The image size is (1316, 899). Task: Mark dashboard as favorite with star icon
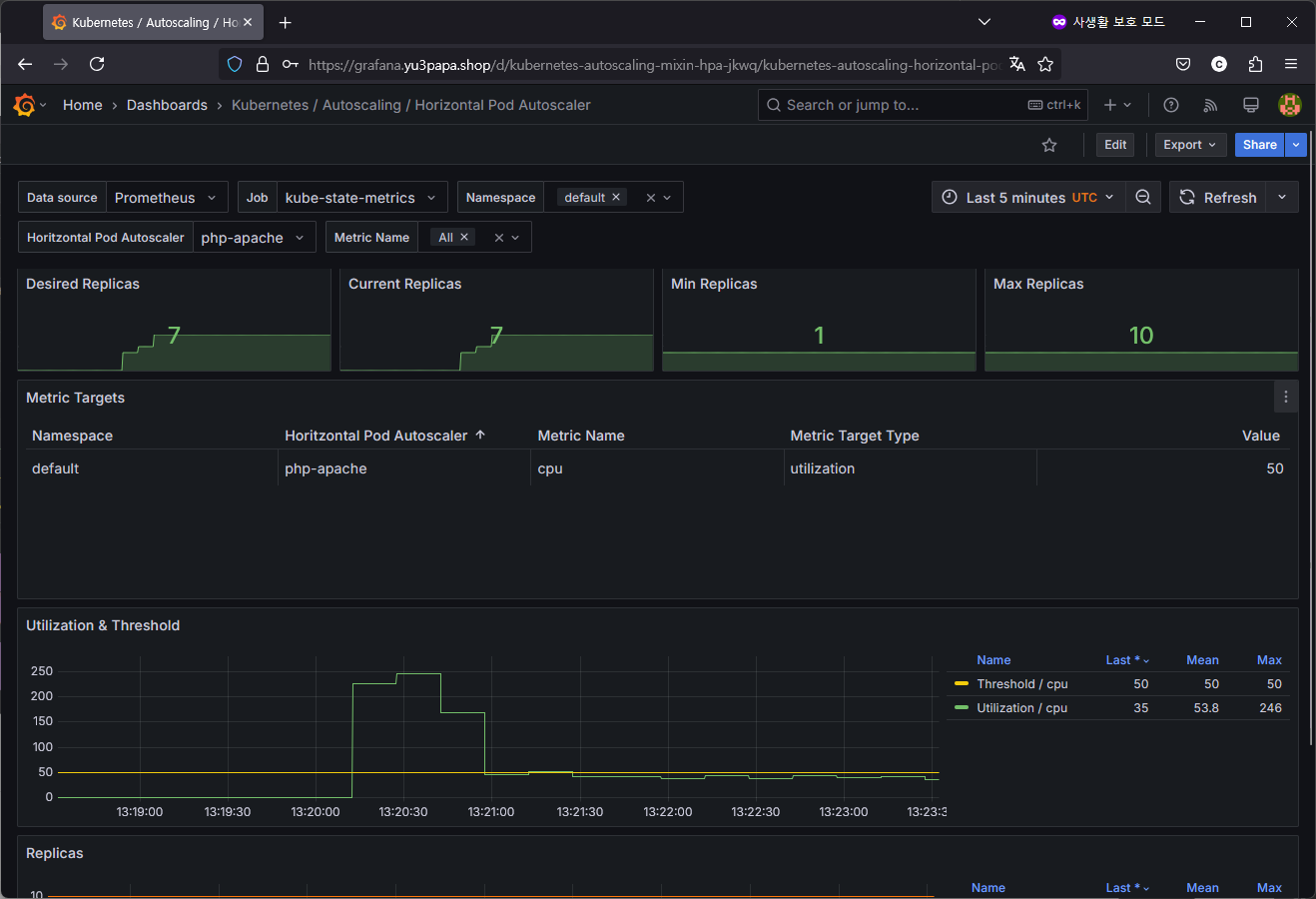click(1049, 145)
